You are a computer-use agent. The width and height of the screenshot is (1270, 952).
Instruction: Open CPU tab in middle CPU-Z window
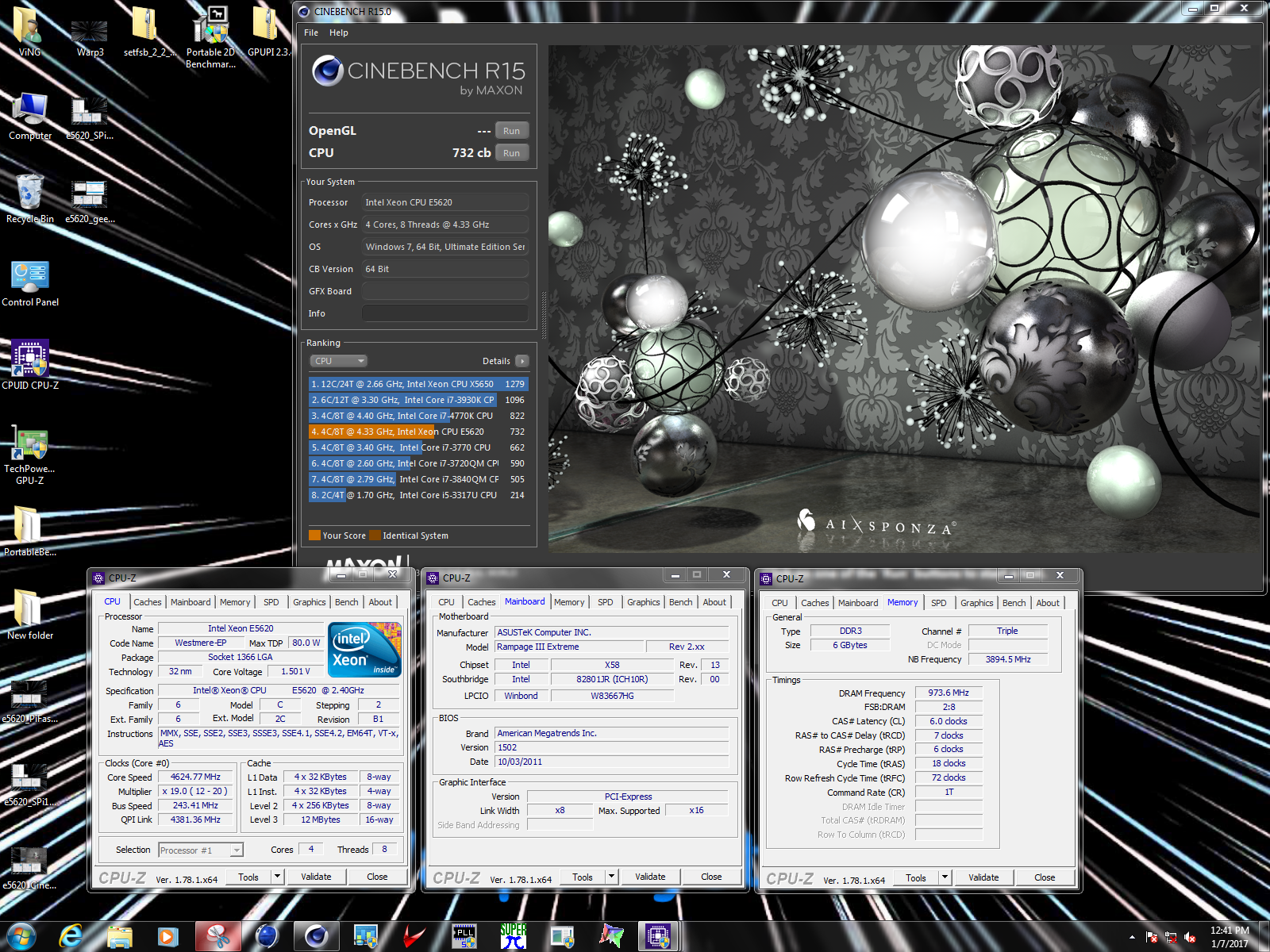coord(447,602)
